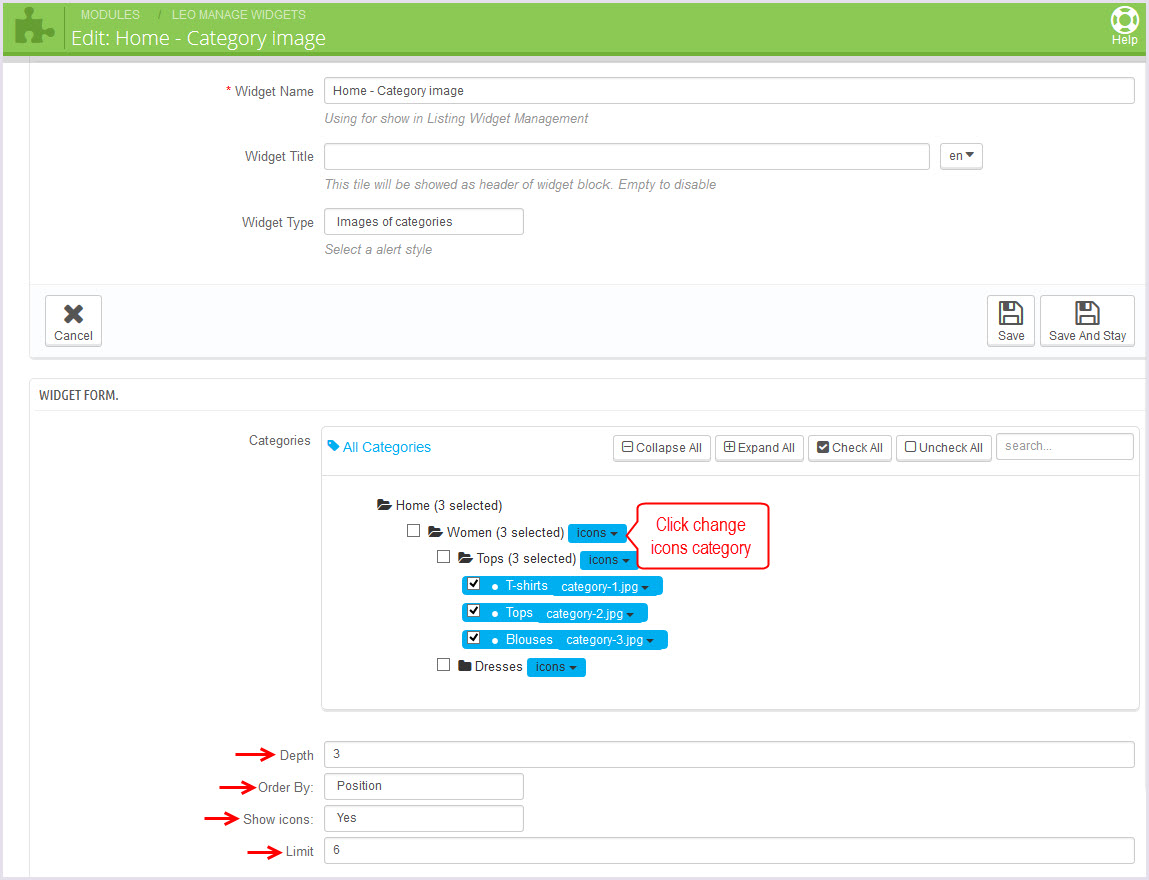The width and height of the screenshot is (1149, 880).
Task: Click the All Categories tag icon
Action: (x=334, y=447)
